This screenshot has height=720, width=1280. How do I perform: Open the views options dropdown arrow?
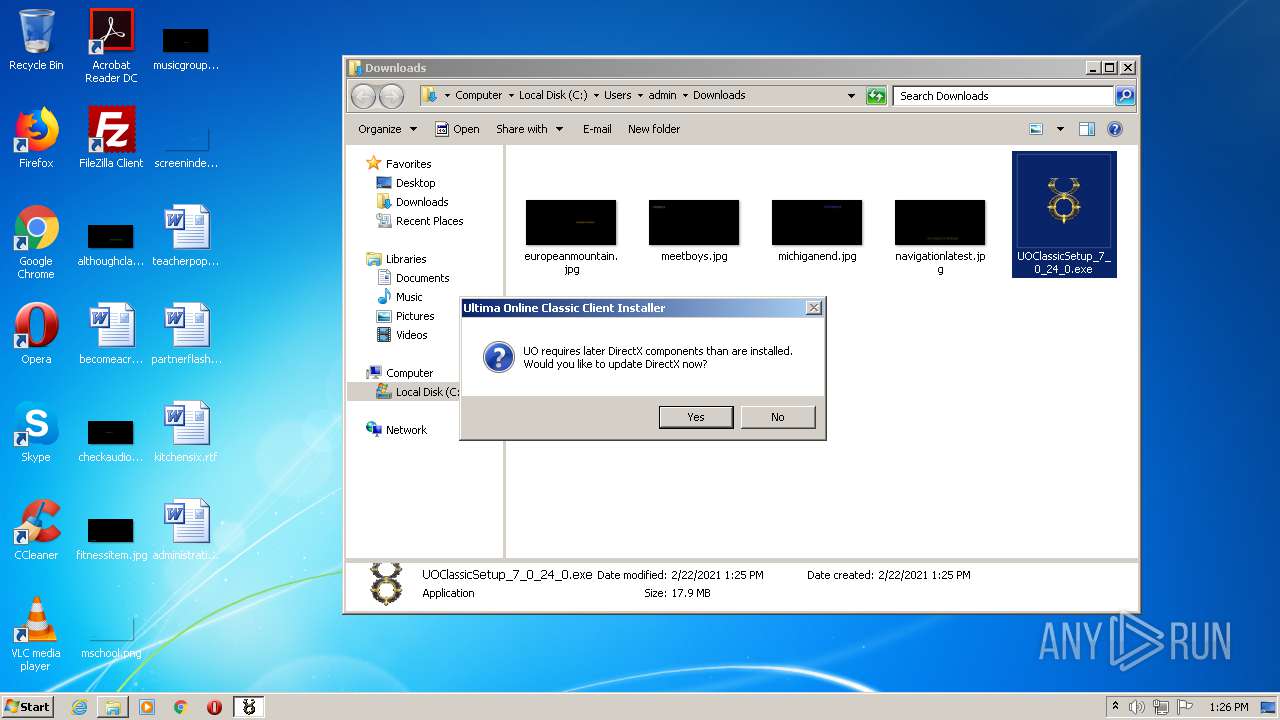point(1060,129)
